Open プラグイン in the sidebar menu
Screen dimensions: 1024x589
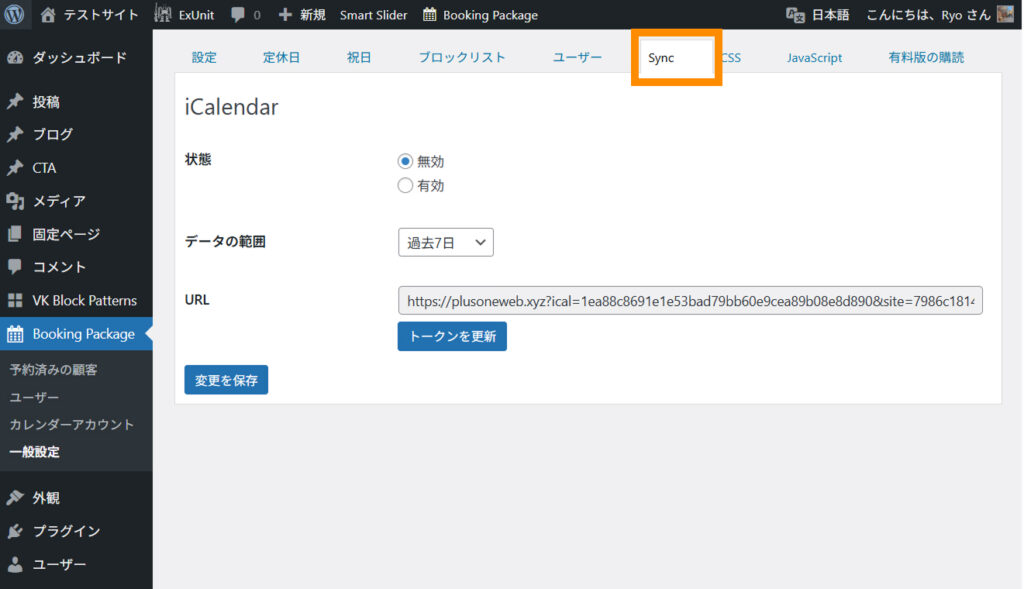tap(66, 531)
